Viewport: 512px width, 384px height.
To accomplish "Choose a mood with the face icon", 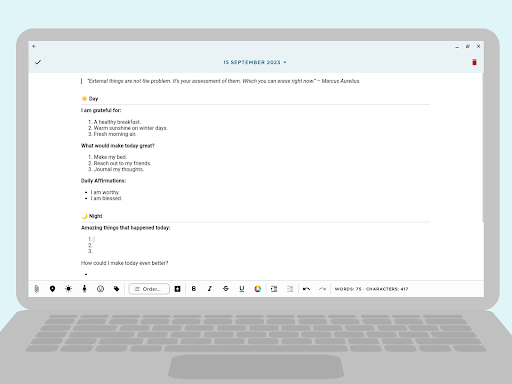I will click(x=100, y=289).
